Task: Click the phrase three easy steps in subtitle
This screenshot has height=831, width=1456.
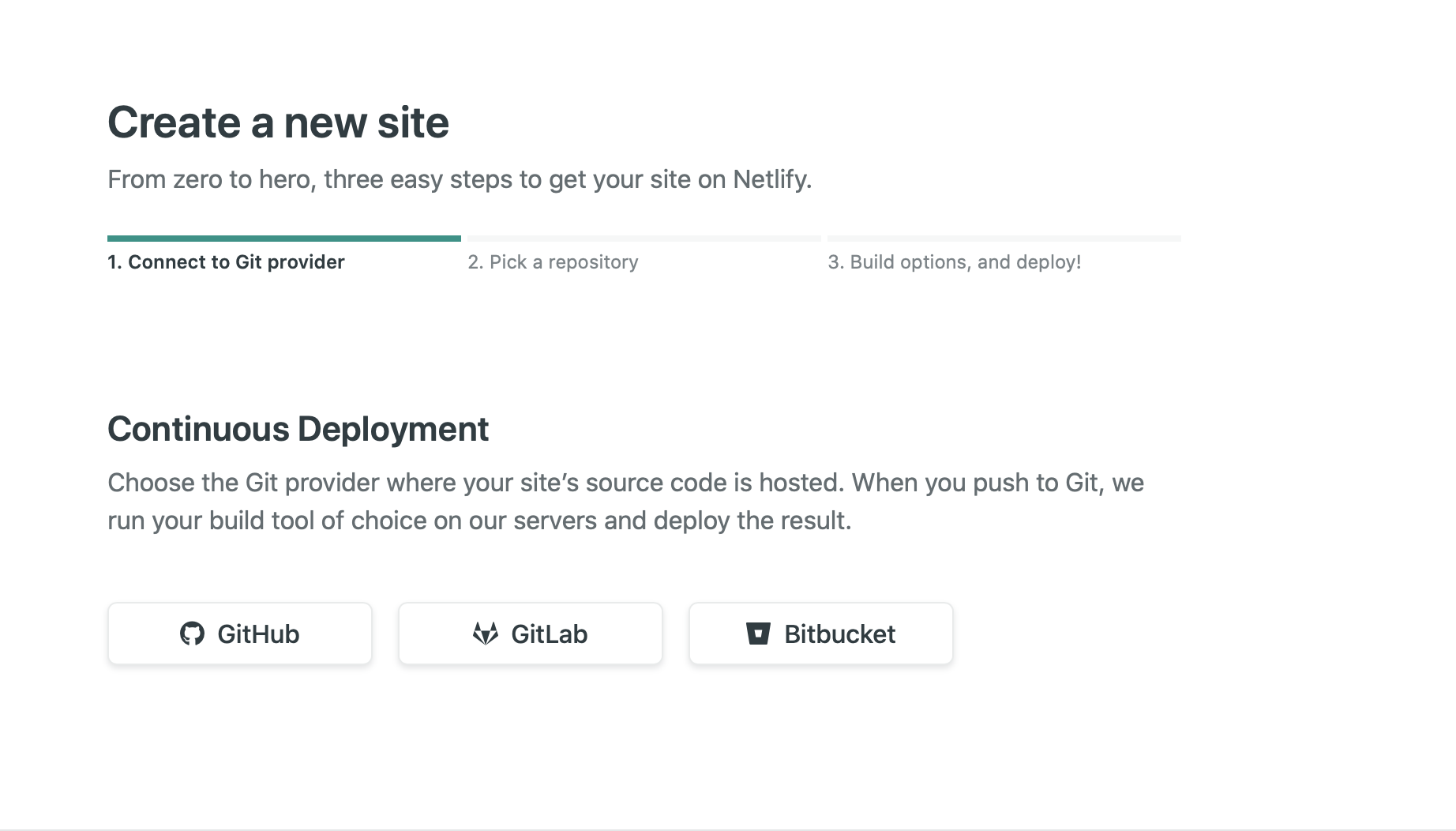Action: point(418,180)
